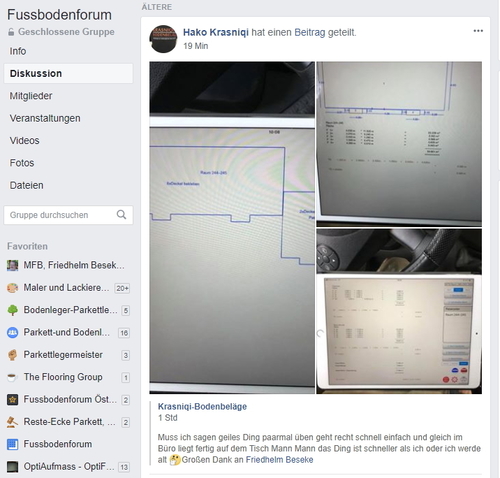Open Maler und Lackiere... group icon

point(13,288)
